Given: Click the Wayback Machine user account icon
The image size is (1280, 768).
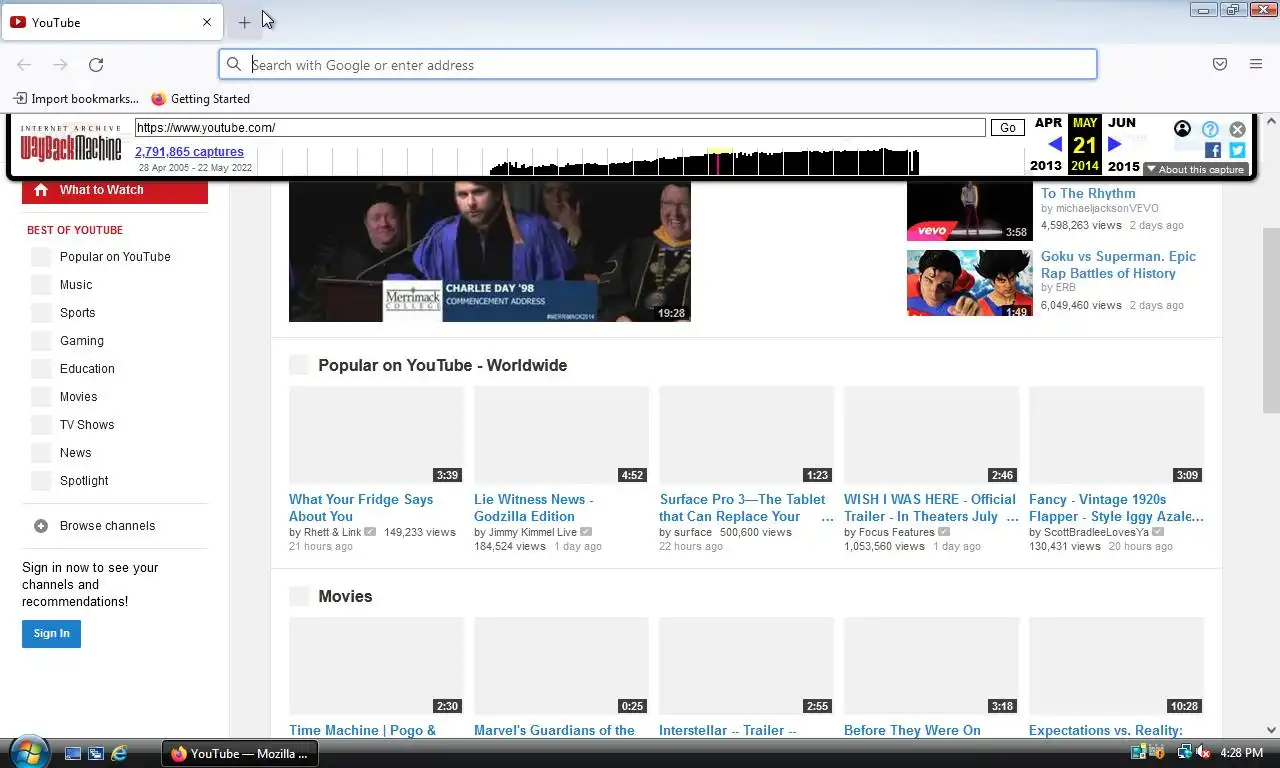Looking at the screenshot, I should (x=1182, y=129).
